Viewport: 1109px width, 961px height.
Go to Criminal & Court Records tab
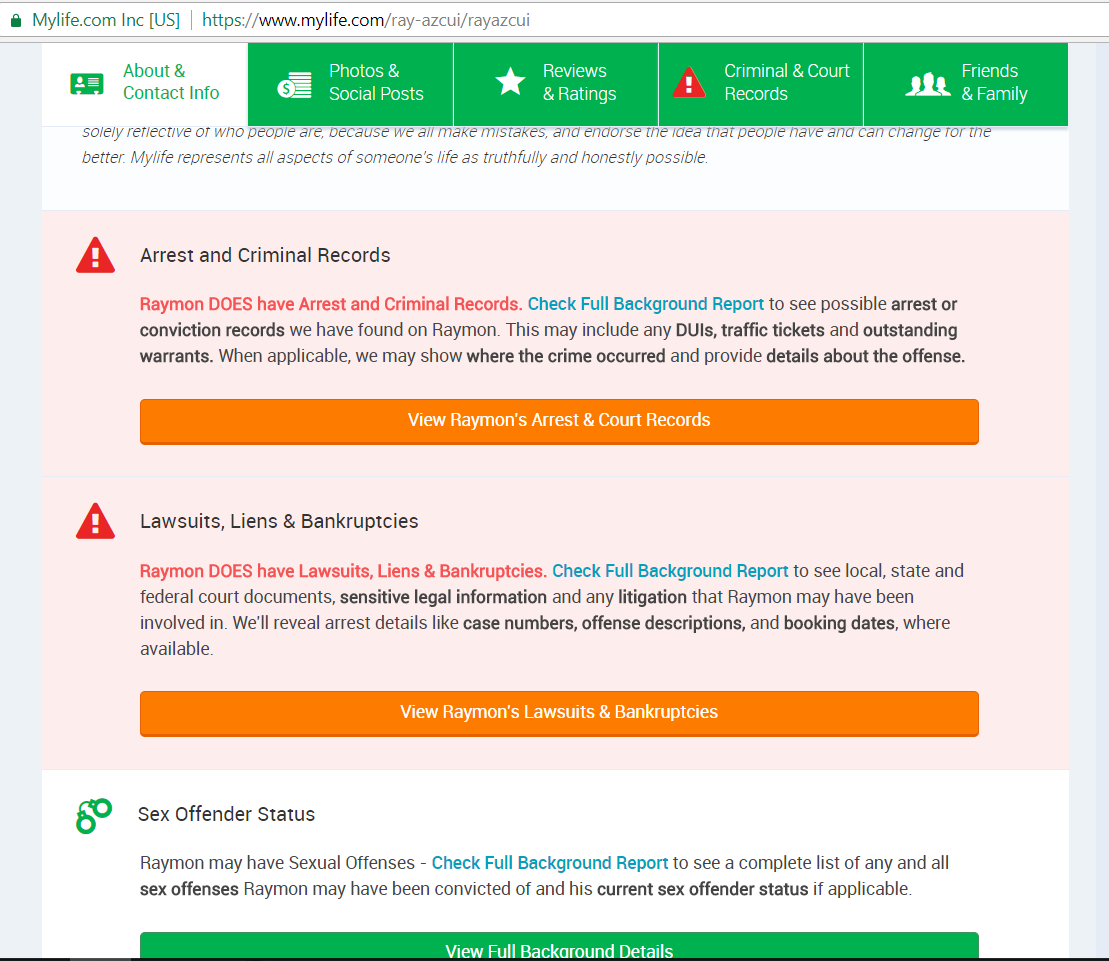[x=761, y=83]
